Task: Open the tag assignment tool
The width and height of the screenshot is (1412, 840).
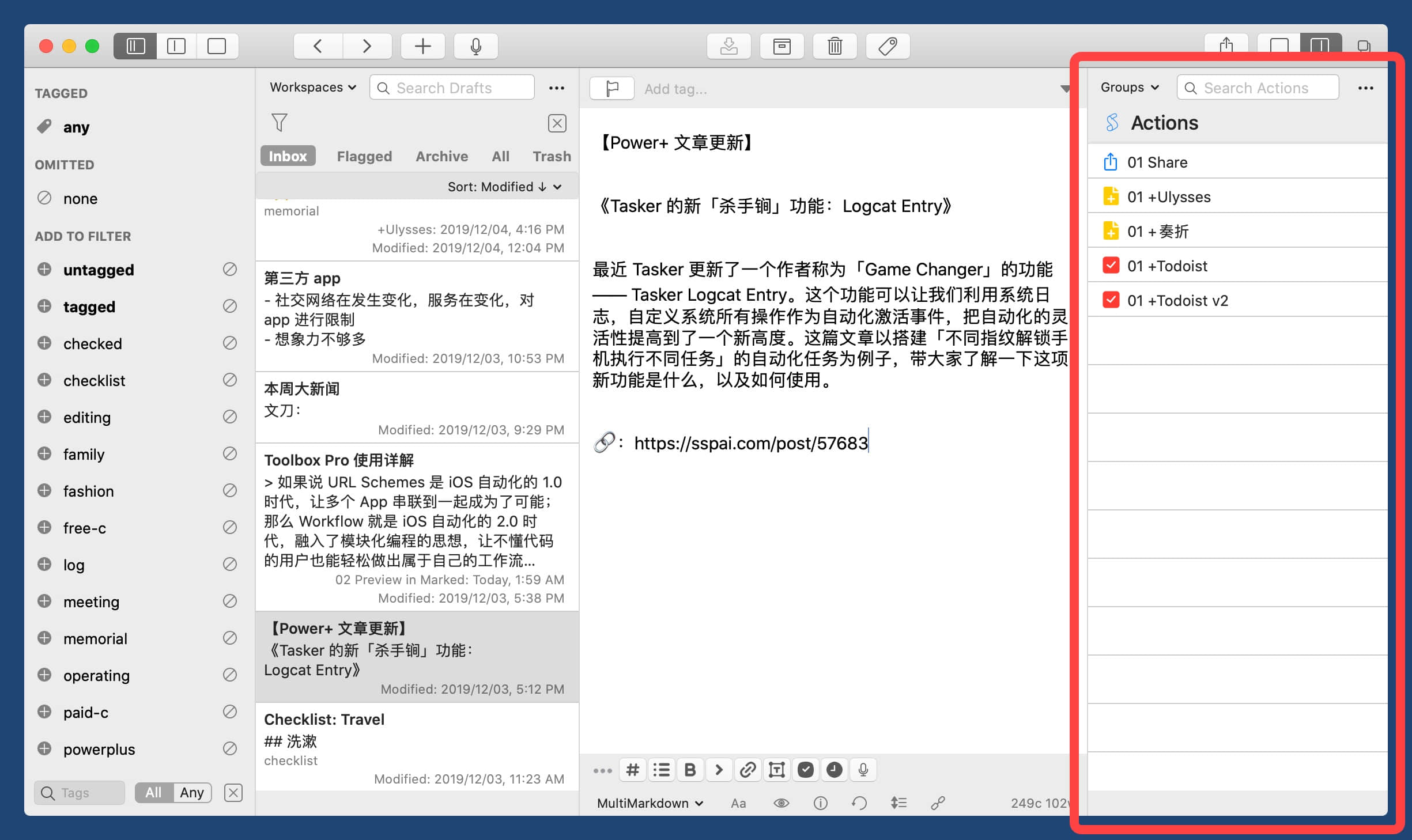Action: 887,46
